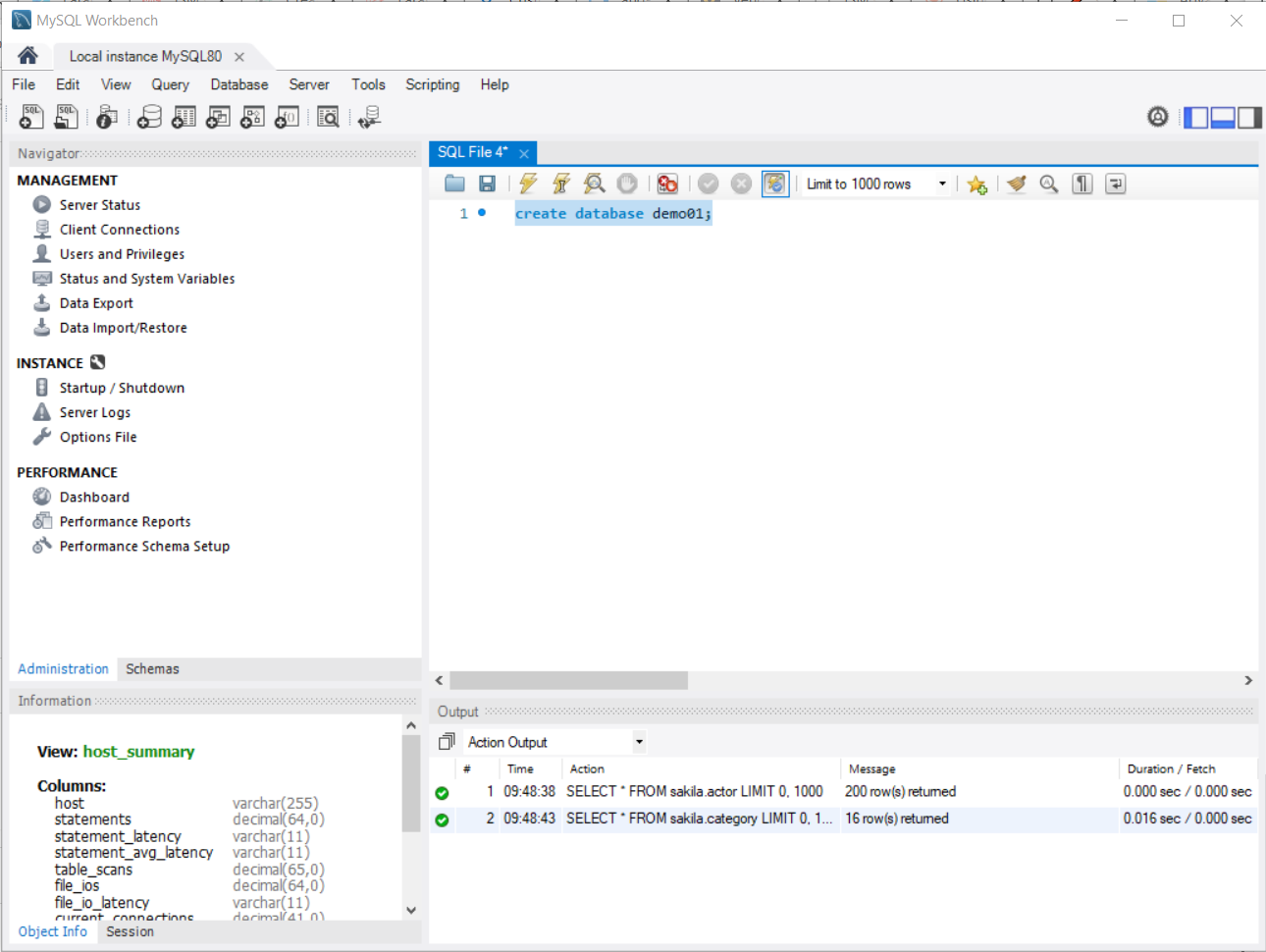
Task: Switch to the Session tab
Action: (130, 931)
